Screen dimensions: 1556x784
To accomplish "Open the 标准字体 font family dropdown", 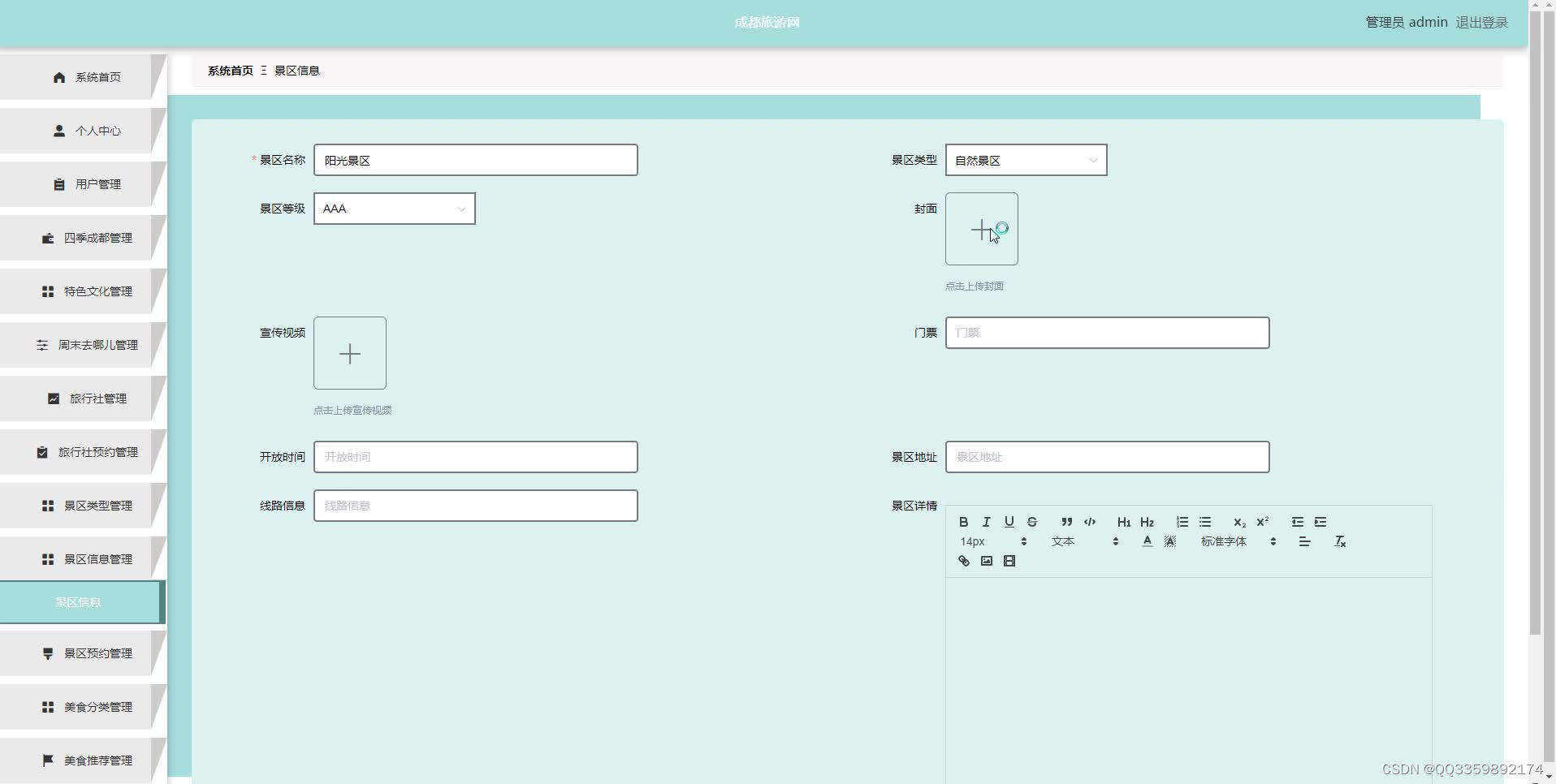I will (x=1238, y=541).
